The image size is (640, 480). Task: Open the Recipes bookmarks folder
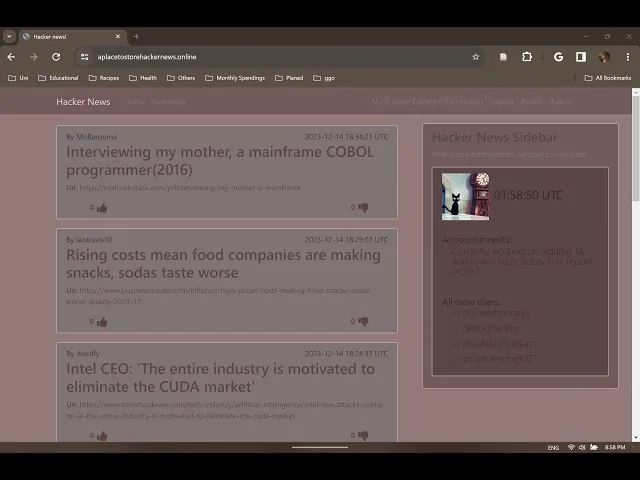click(104, 78)
